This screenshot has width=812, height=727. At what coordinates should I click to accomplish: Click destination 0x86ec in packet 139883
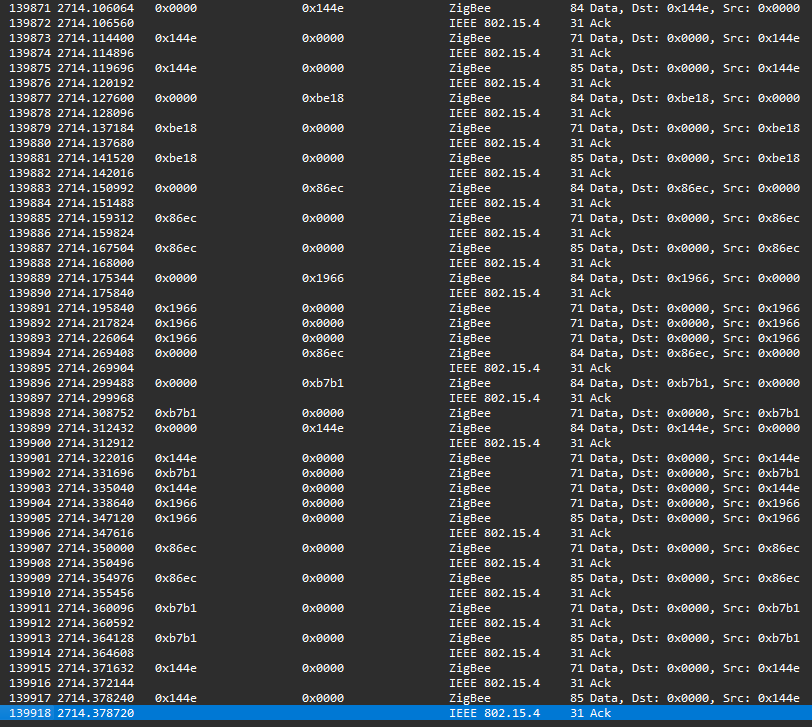323,188
